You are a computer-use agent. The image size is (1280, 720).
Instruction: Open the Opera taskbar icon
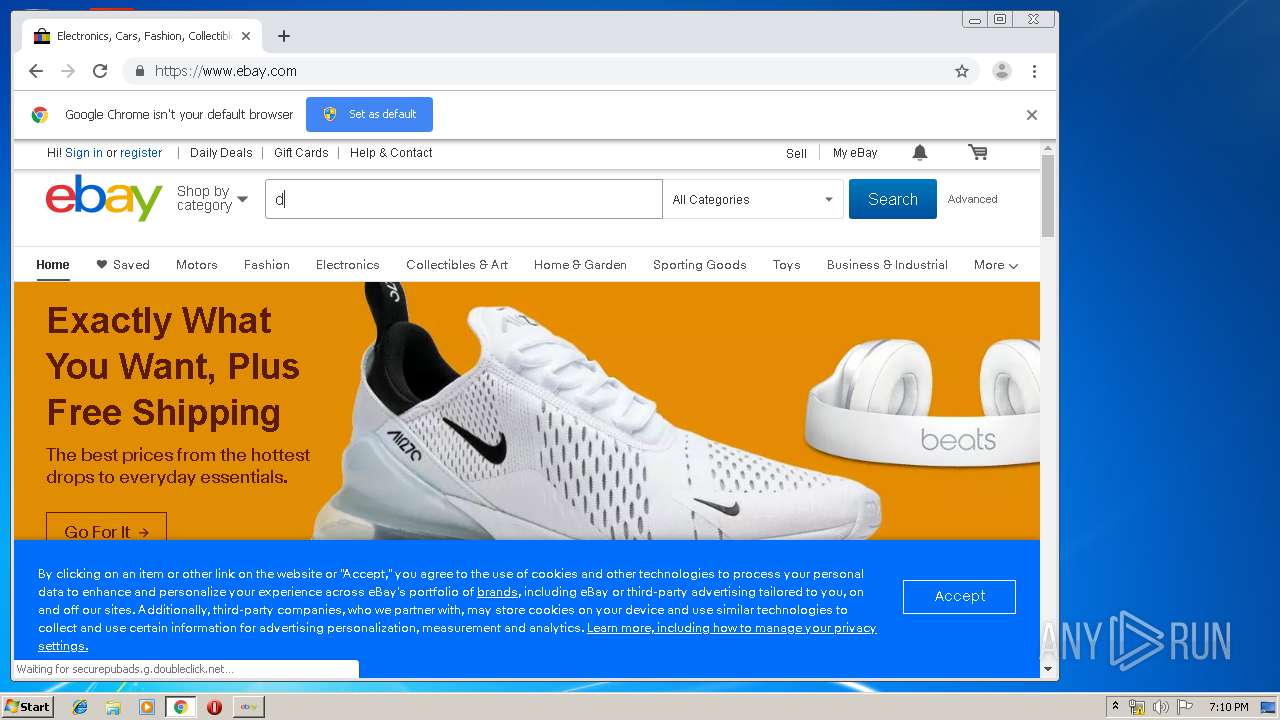pos(214,707)
